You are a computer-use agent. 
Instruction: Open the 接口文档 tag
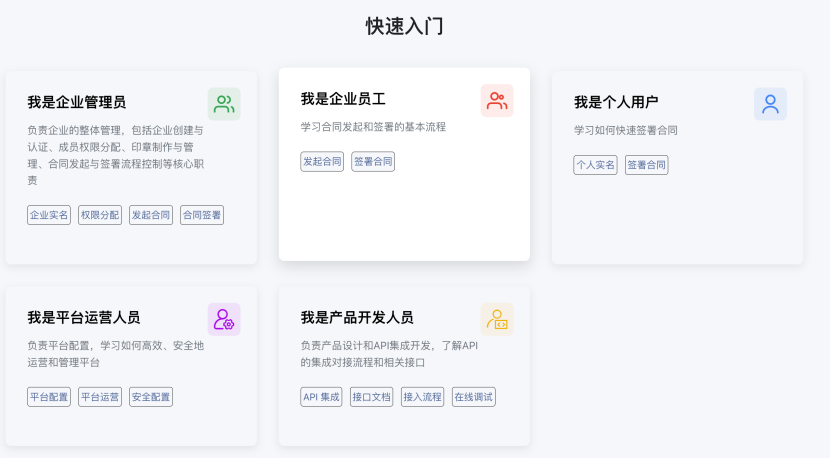(372, 397)
